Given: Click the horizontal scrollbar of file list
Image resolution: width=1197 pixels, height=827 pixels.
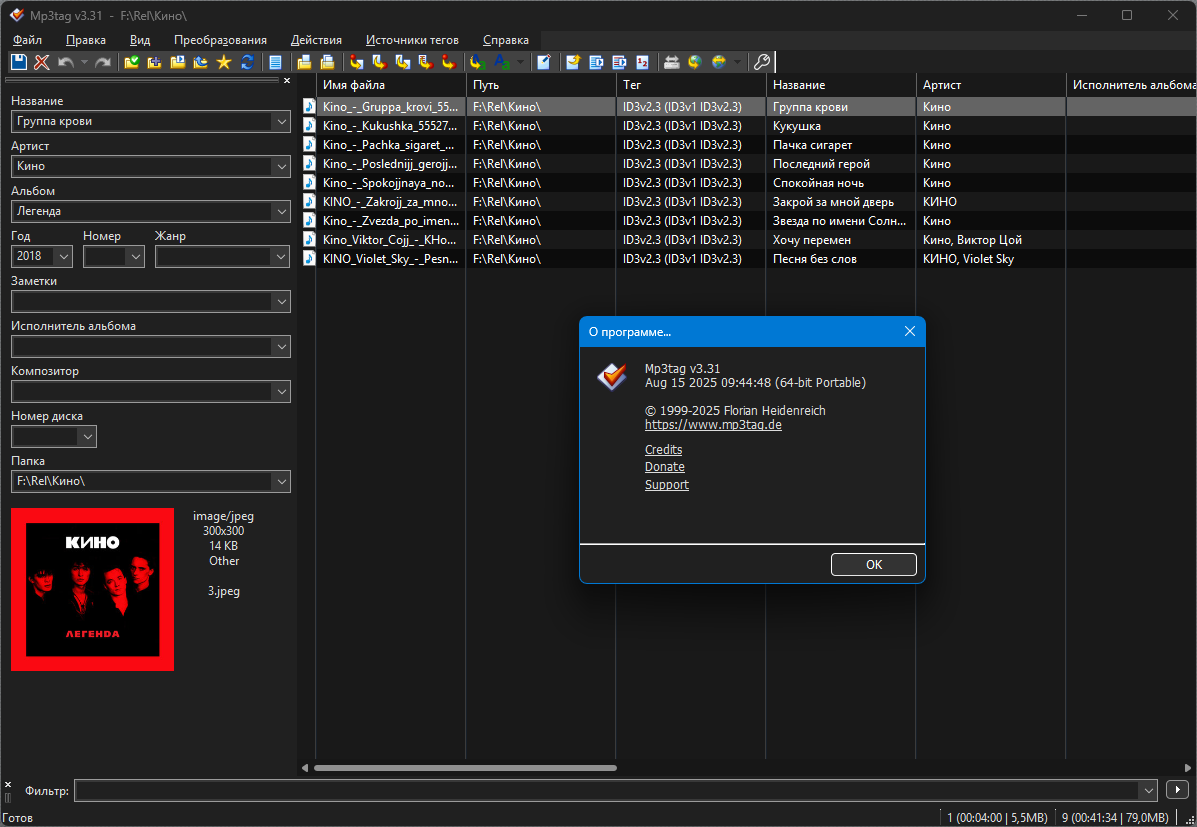Looking at the screenshot, I should 466,768.
